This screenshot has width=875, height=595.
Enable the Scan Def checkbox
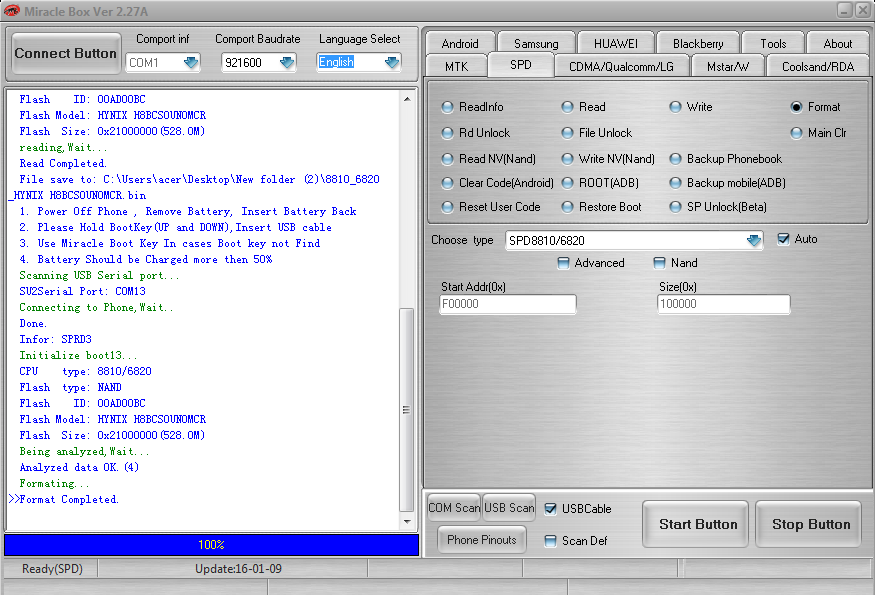pos(550,541)
